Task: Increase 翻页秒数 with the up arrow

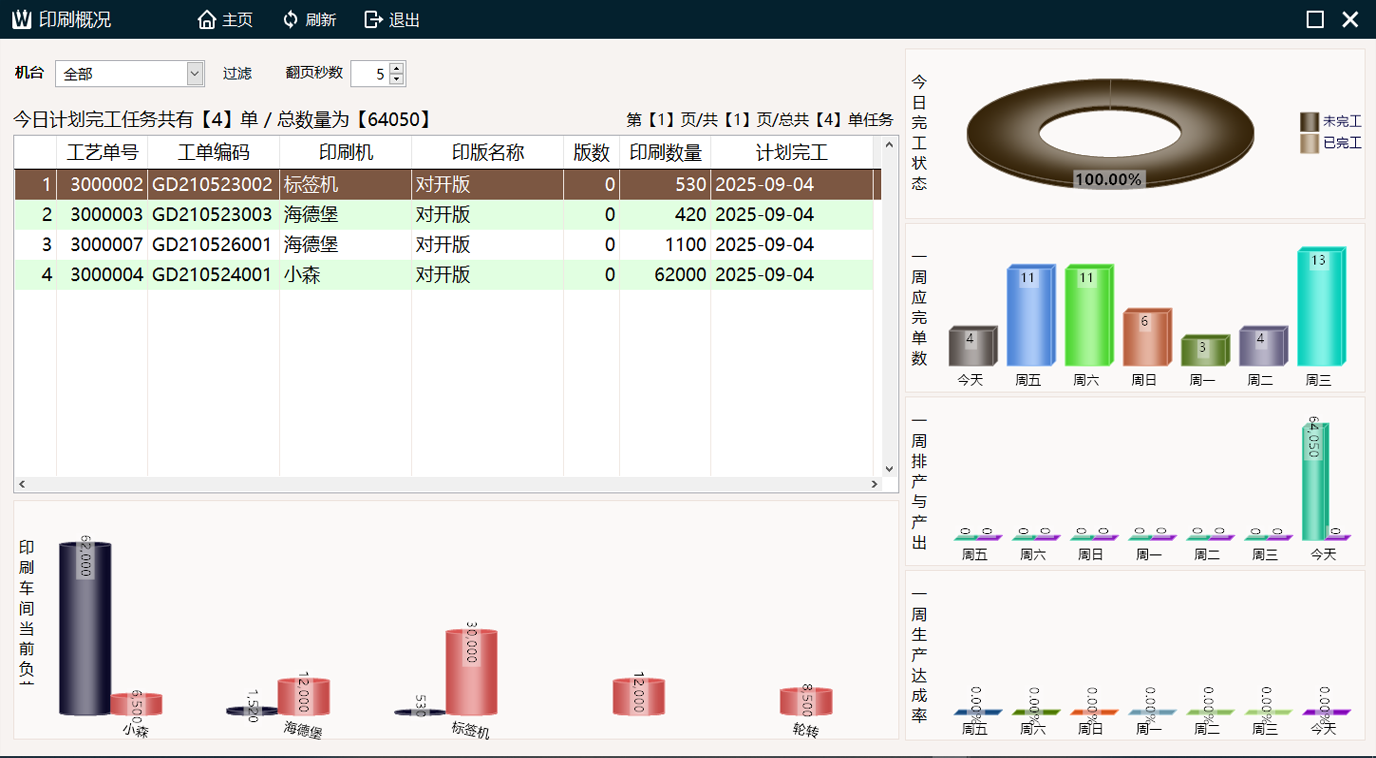Action: [x=397, y=68]
